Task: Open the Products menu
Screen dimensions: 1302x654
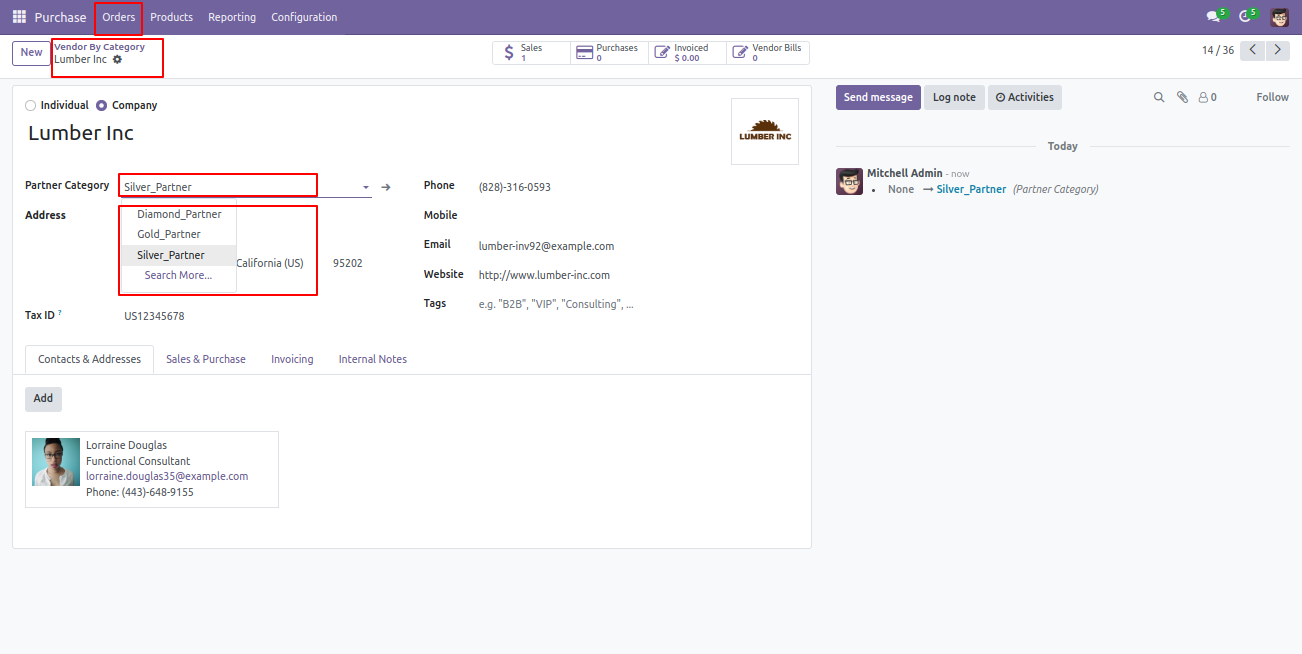Action: tap(171, 17)
